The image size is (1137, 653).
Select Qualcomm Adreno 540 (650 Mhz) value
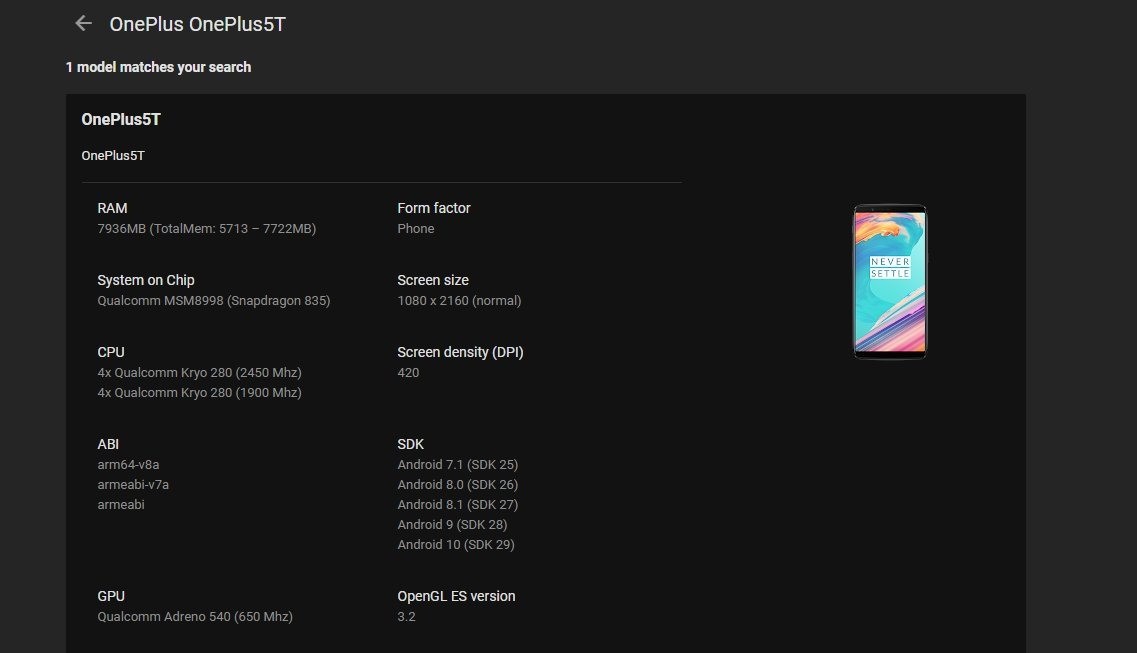(195, 616)
